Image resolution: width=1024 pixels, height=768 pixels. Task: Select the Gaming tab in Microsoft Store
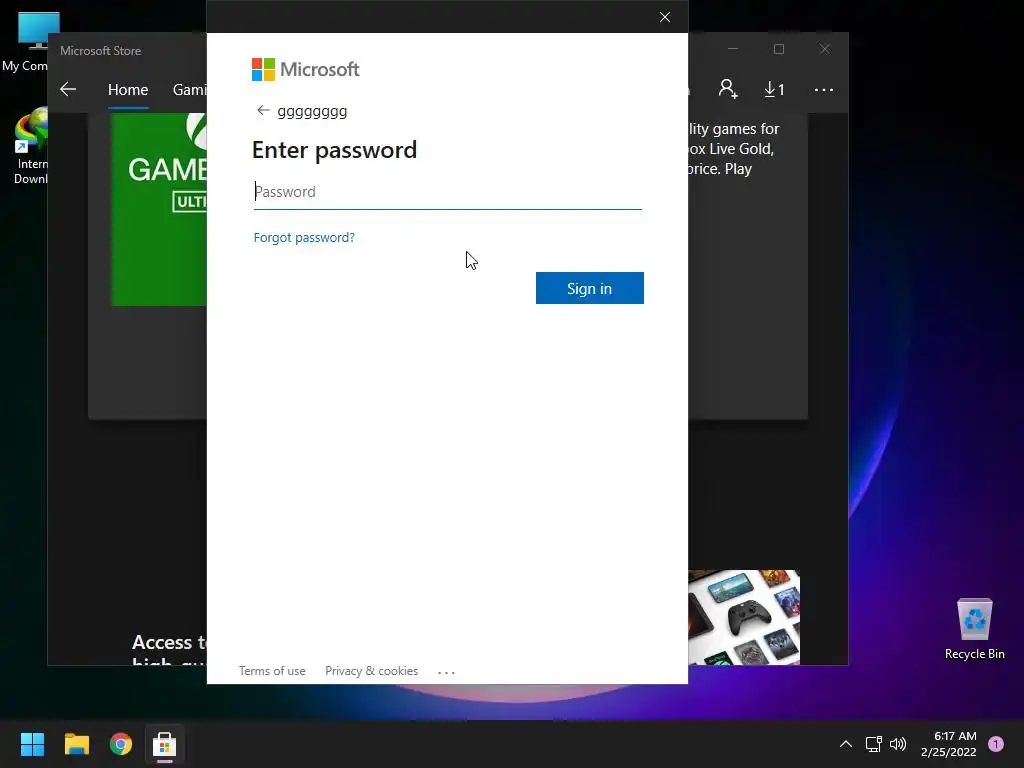point(189,89)
